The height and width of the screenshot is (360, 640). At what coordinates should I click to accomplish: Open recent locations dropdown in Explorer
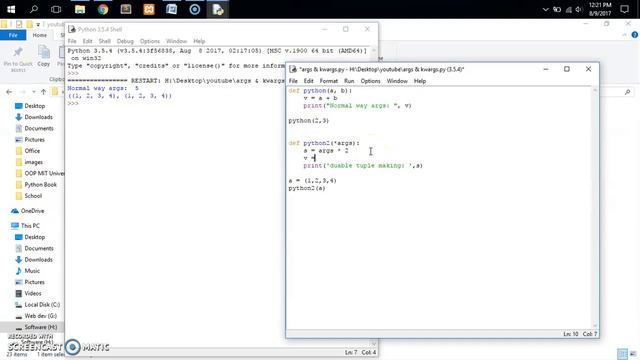click(x=33, y=92)
